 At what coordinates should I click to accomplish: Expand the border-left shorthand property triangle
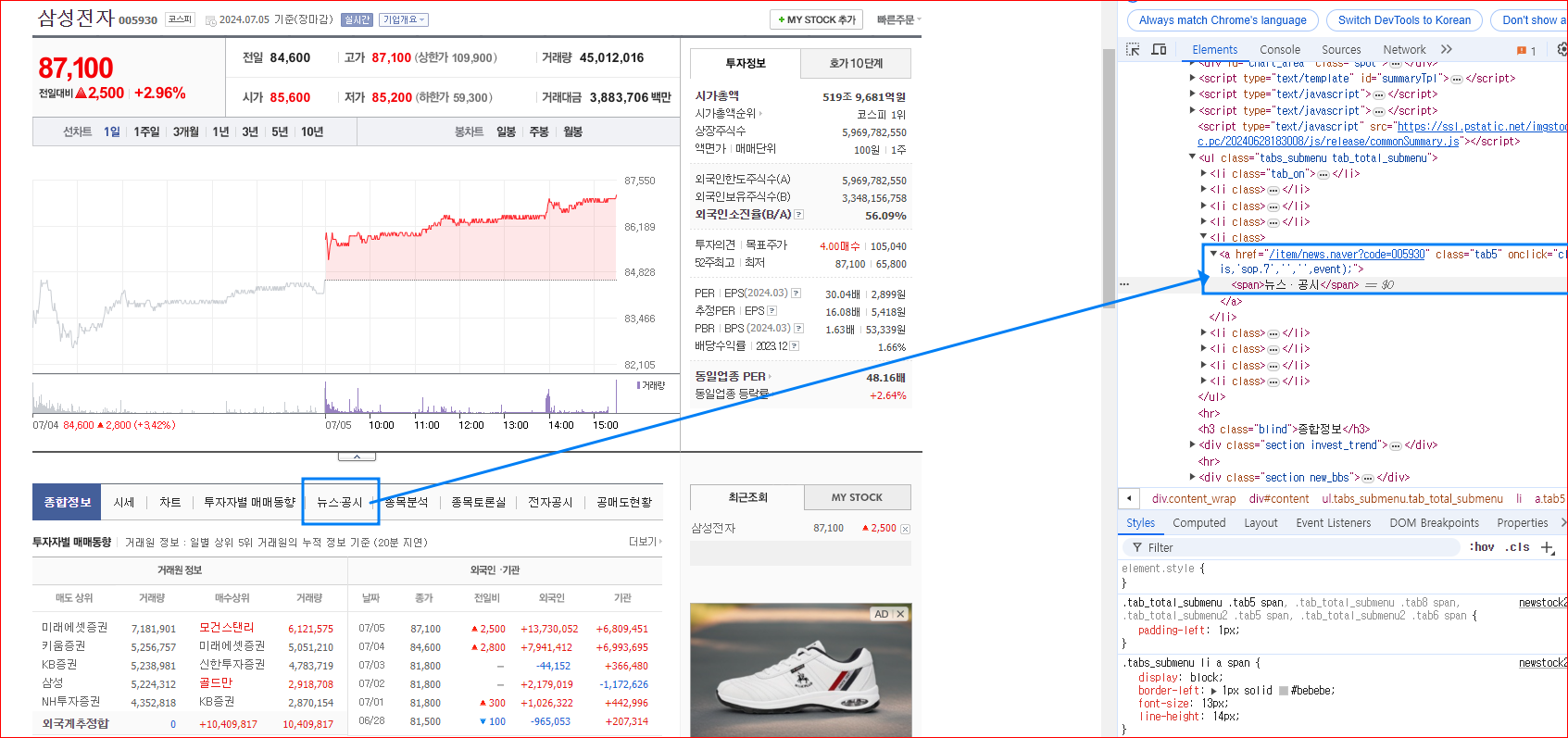(1214, 691)
